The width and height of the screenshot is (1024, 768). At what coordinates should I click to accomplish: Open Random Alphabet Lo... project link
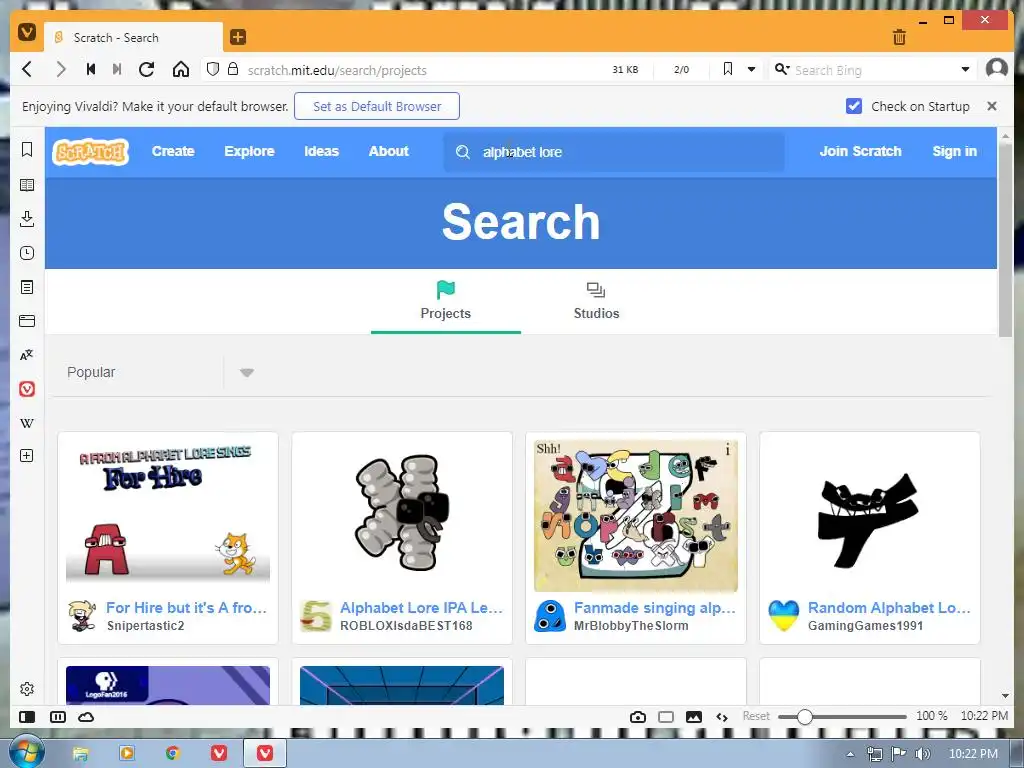pyautogui.click(x=889, y=607)
